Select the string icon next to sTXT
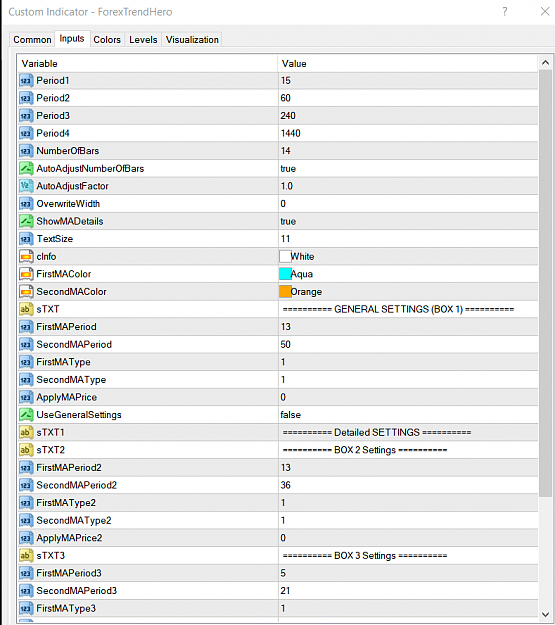 point(26,309)
